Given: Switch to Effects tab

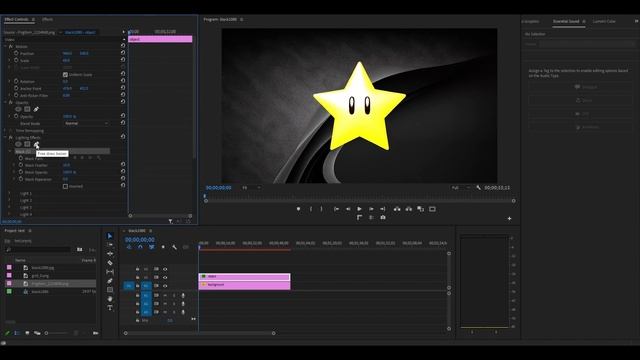Looking at the screenshot, I should point(47,19).
